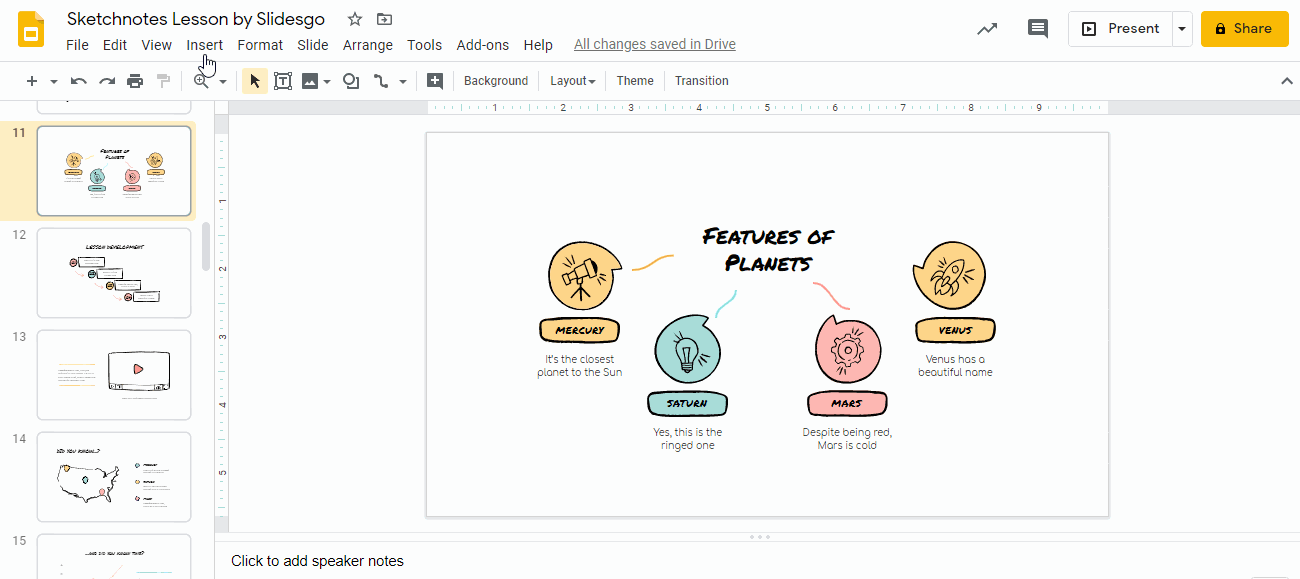1300x579 pixels.
Task: Click the MERCURY label on slide
Action: tap(580, 330)
